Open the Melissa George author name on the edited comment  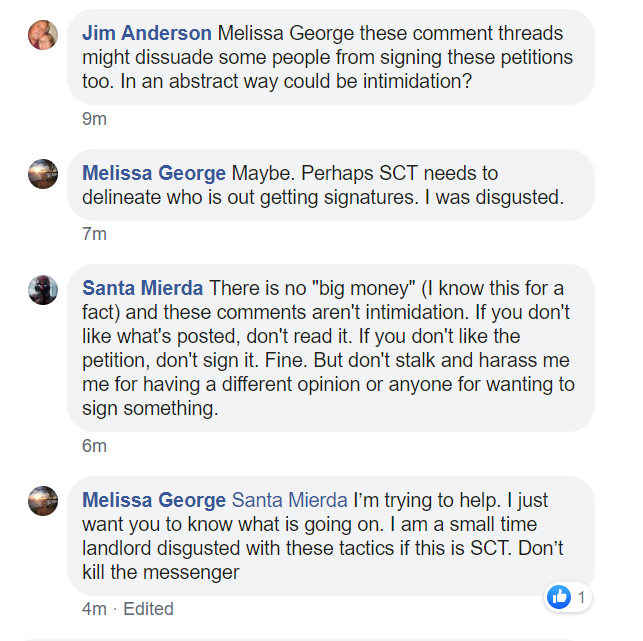[x=154, y=500]
